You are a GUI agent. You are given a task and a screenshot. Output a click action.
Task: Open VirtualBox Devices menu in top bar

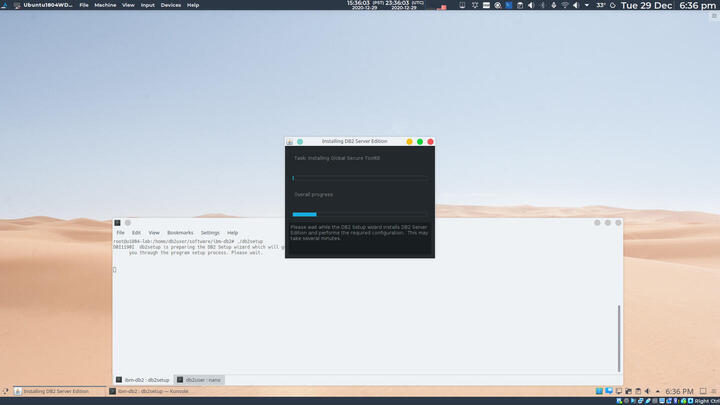[170, 5]
